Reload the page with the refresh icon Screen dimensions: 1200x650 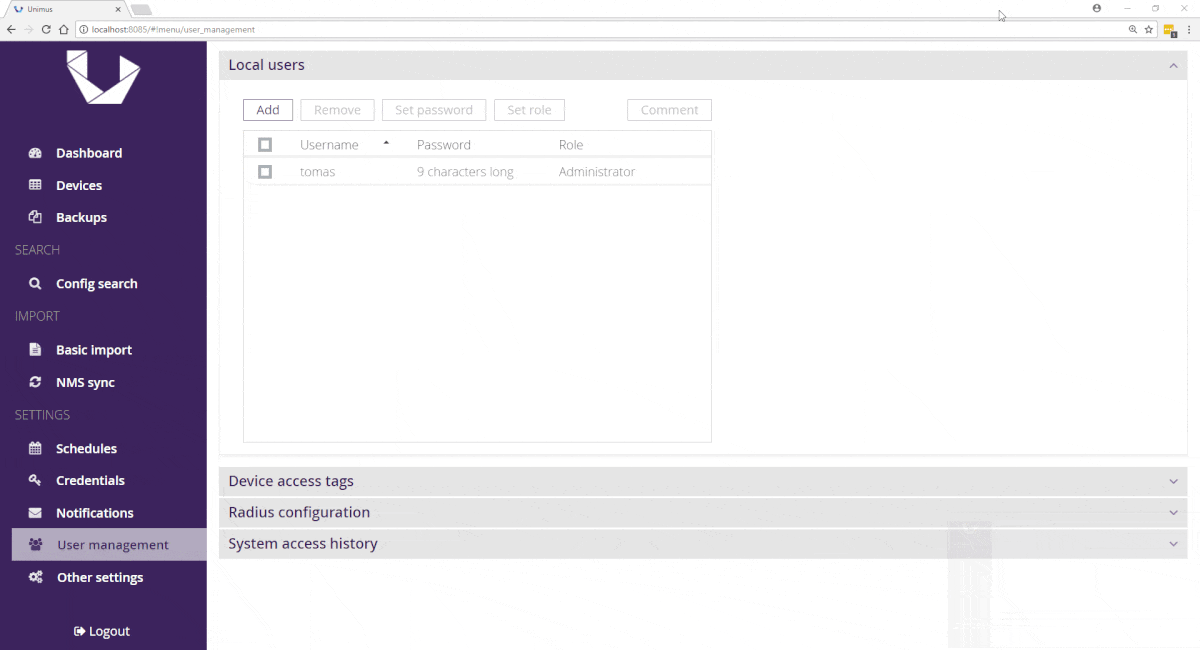click(46, 30)
